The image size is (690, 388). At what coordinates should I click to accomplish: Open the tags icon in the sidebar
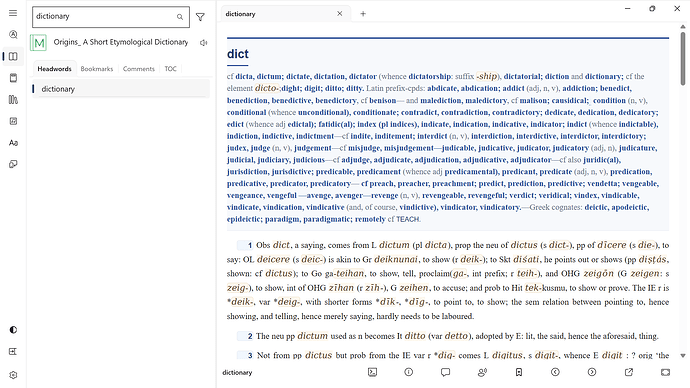[x=13, y=164]
